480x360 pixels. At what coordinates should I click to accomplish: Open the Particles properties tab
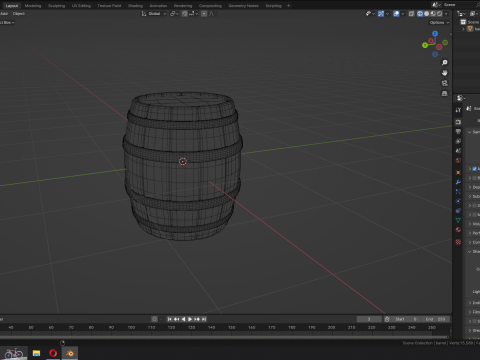click(458, 192)
